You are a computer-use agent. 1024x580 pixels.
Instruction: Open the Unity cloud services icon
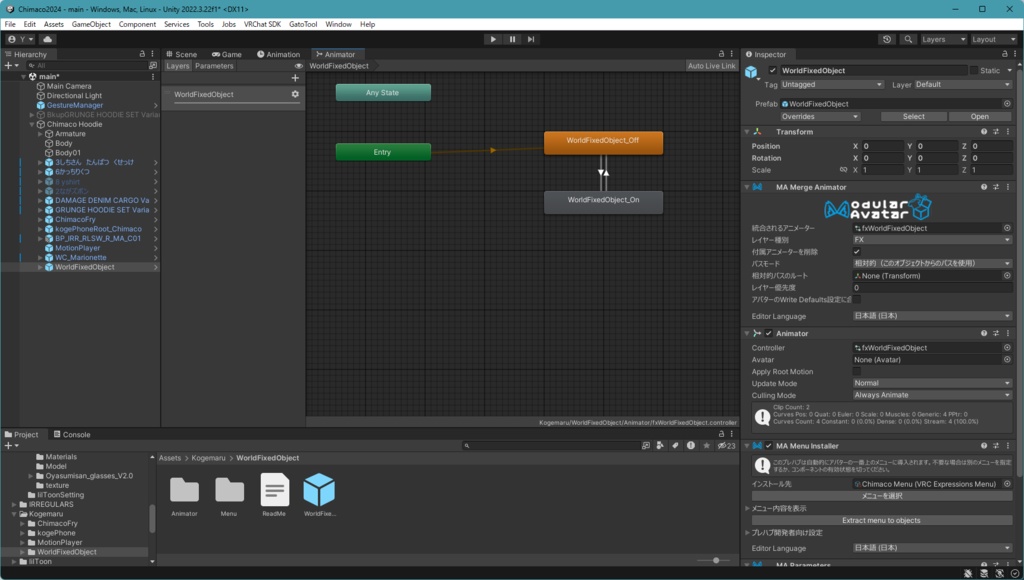[x=48, y=39]
